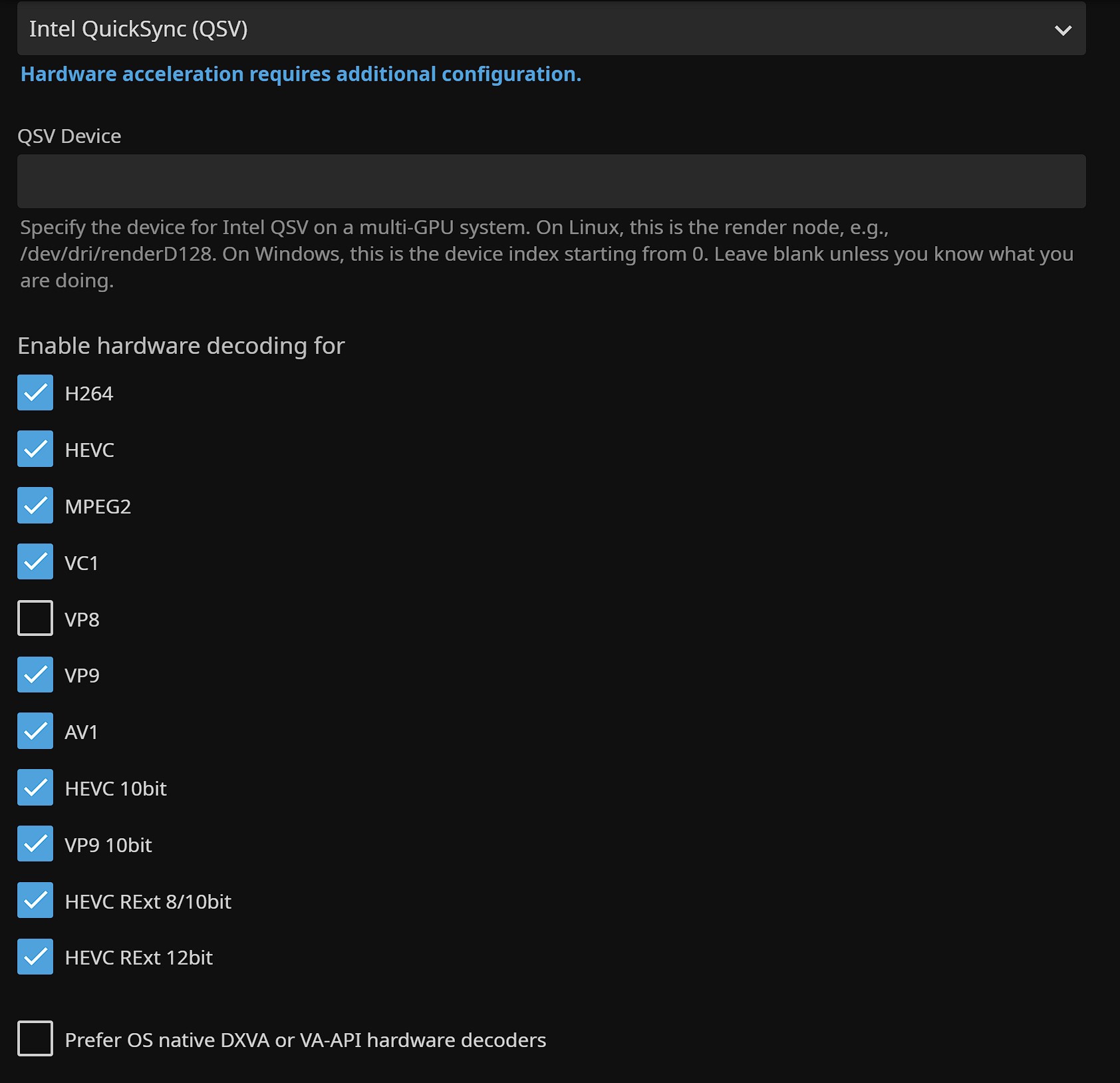Open the hardware acceleration additional configuration link
Image resolution: width=1120 pixels, height=1083 pixels.
point(301,75)
